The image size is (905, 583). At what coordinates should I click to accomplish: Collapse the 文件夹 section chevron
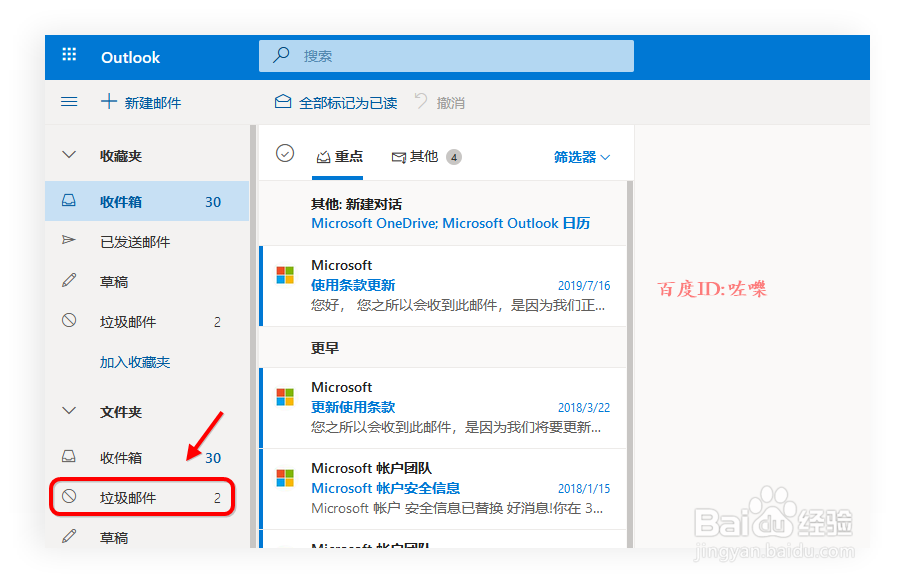click(x=69, y=411)
